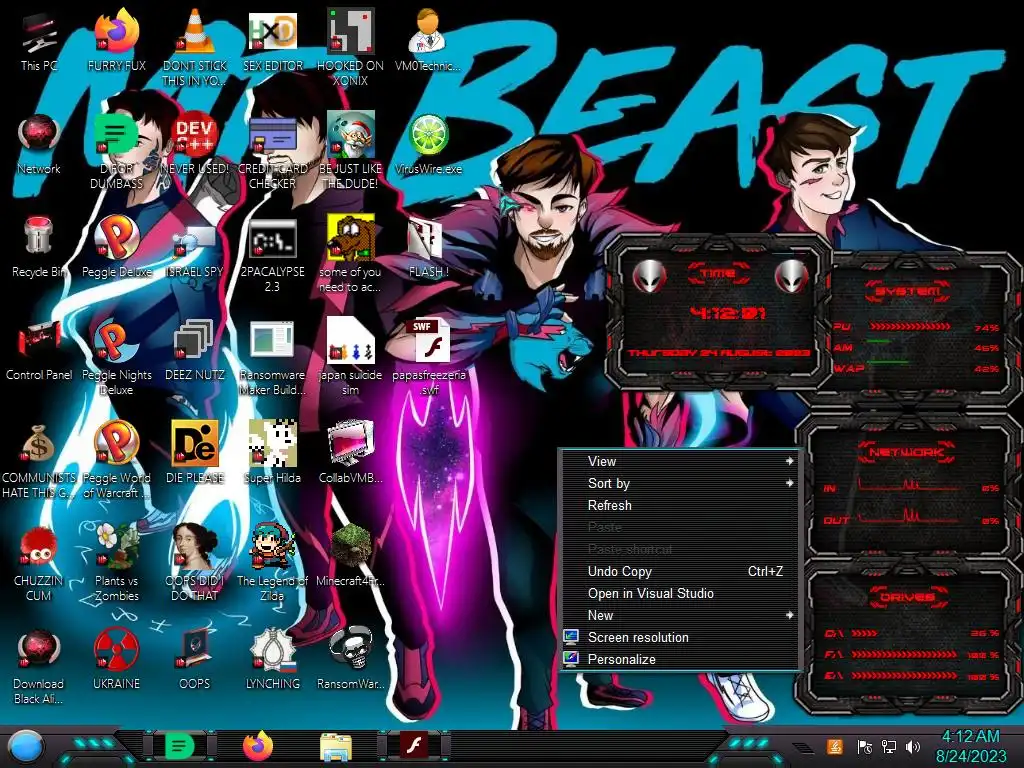The image size is (1024, 768).
Task: Launch Peggle World of Warcraft shortcut
Action: pyautogui.click(x=116, y=460)
